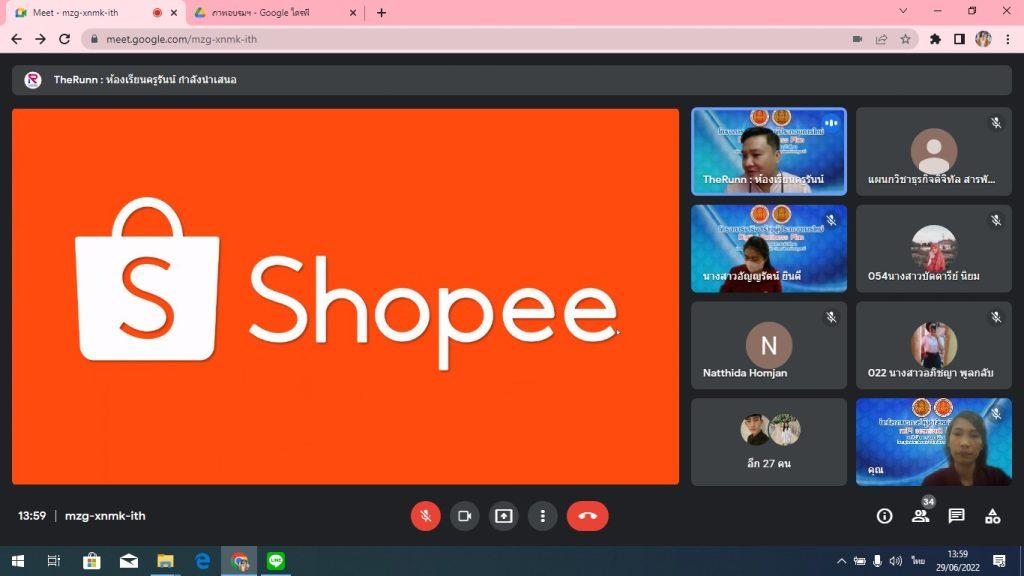This screenshot has height=576, width=1024.
Task: Show hidden system tray icons
Action: pyautogui.click(x=842, y=561)
